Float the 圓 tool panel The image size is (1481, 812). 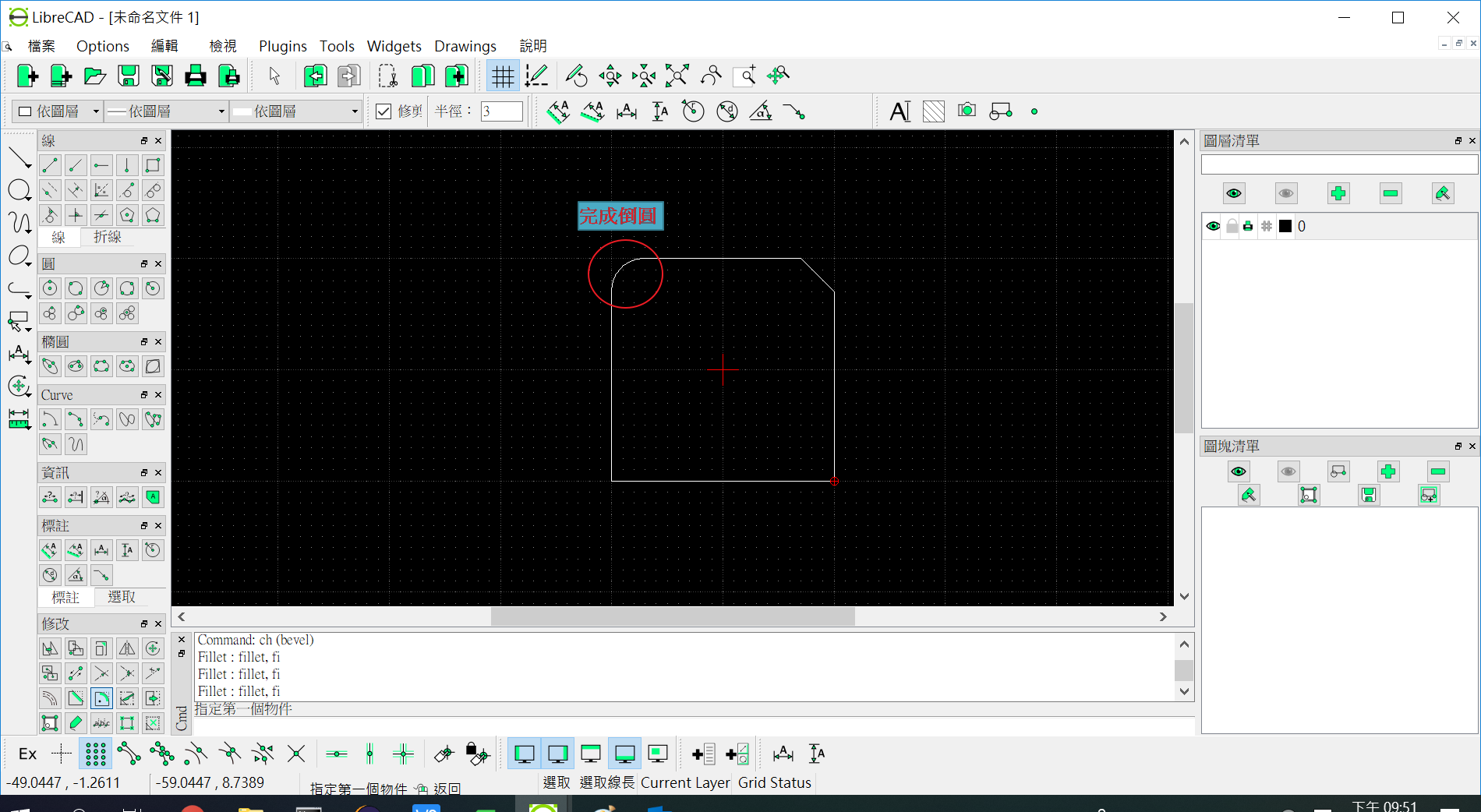(144, 264)
